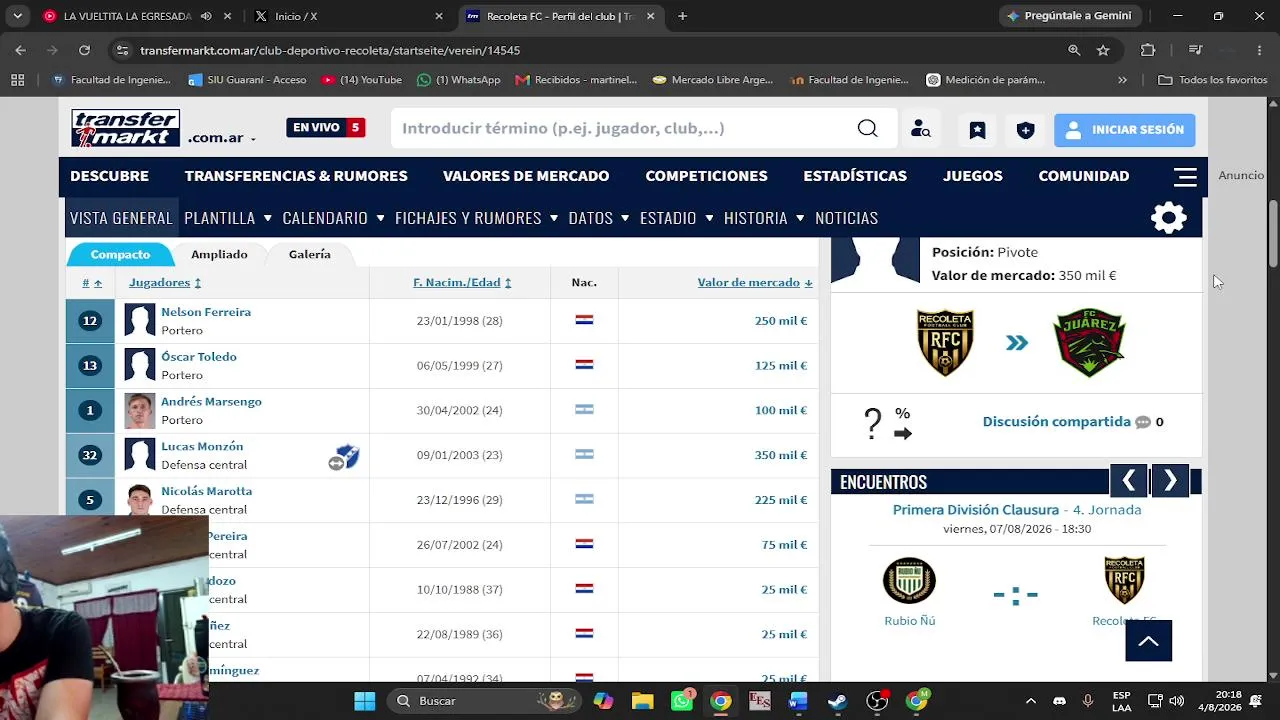Switch to the Ampliado tab

219,254
